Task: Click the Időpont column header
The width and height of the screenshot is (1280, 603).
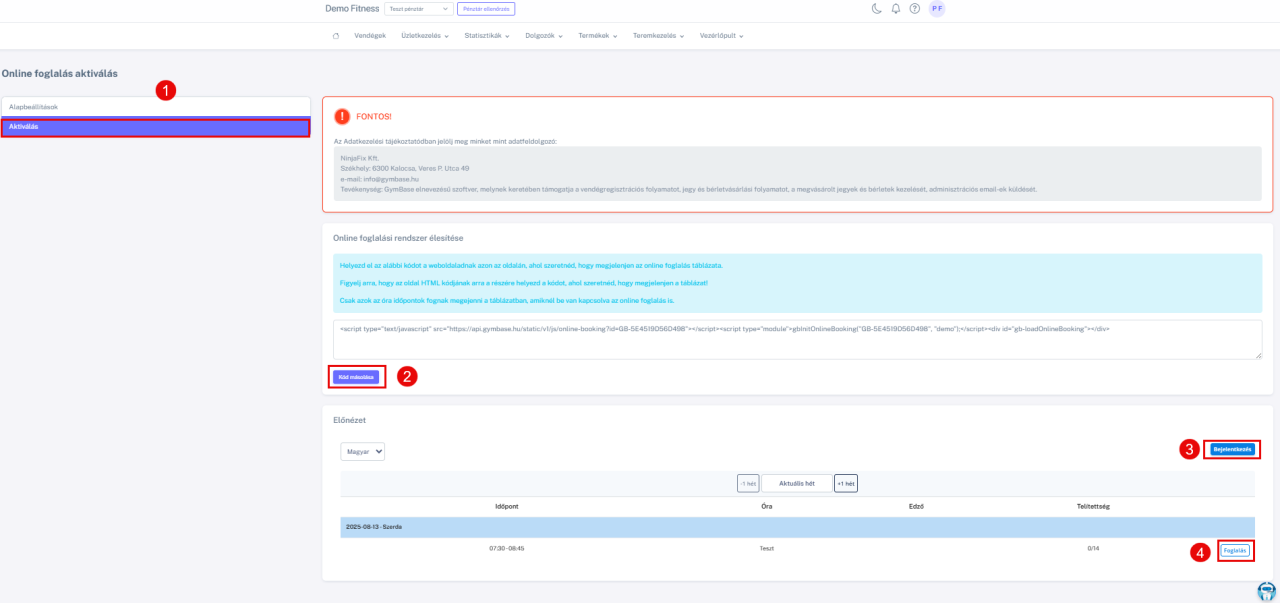Action: (506, 507)
